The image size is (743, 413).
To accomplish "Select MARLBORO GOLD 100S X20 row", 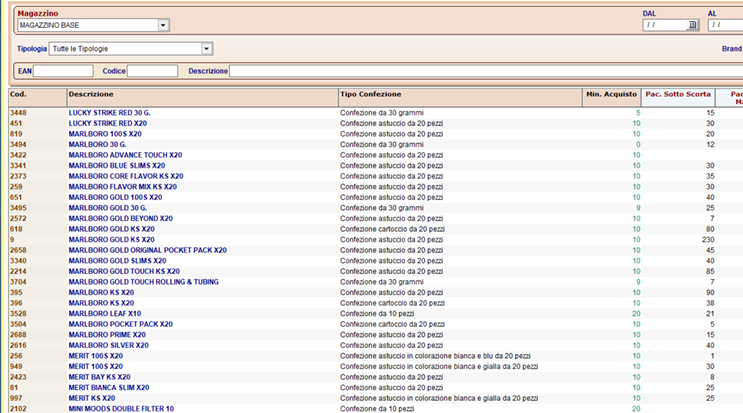I will 376,198.
